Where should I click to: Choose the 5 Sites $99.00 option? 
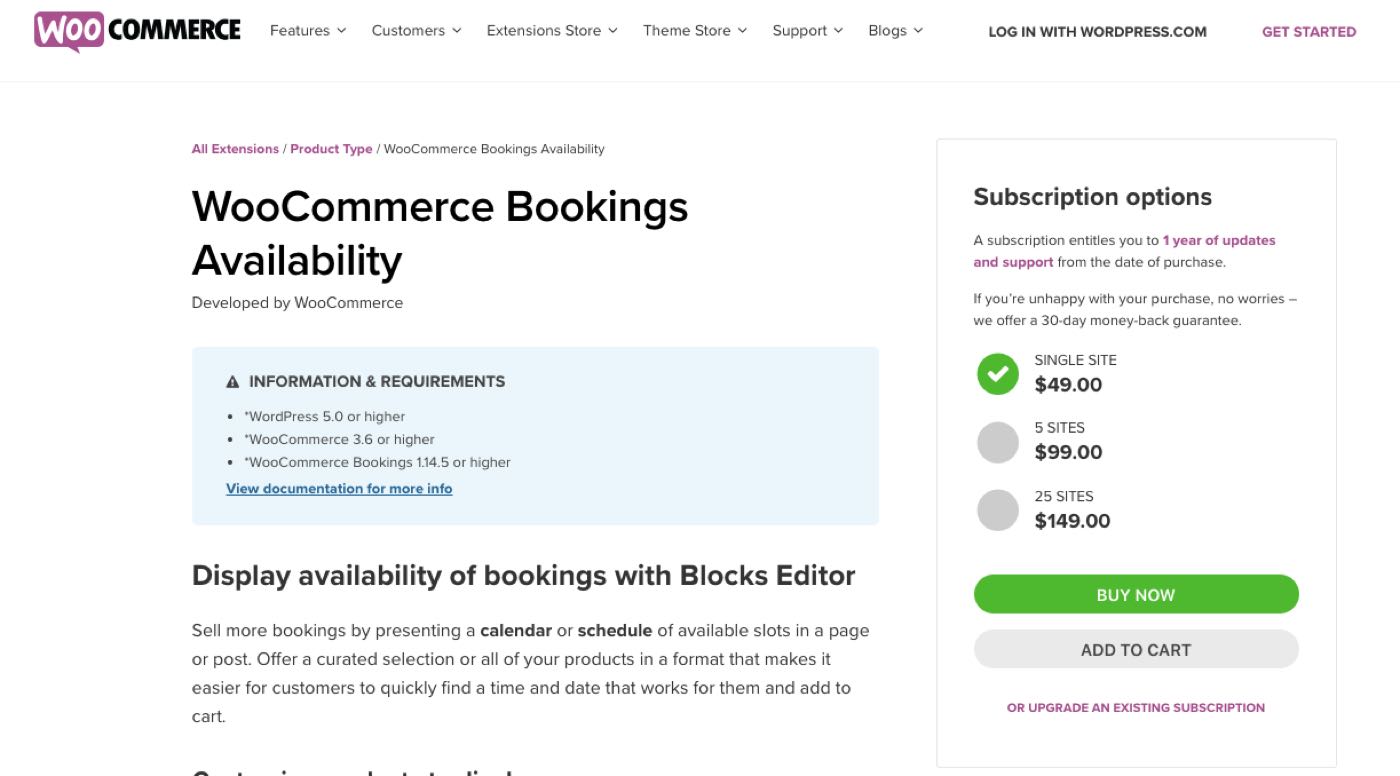pyautogui.click(x=997, y=442)
